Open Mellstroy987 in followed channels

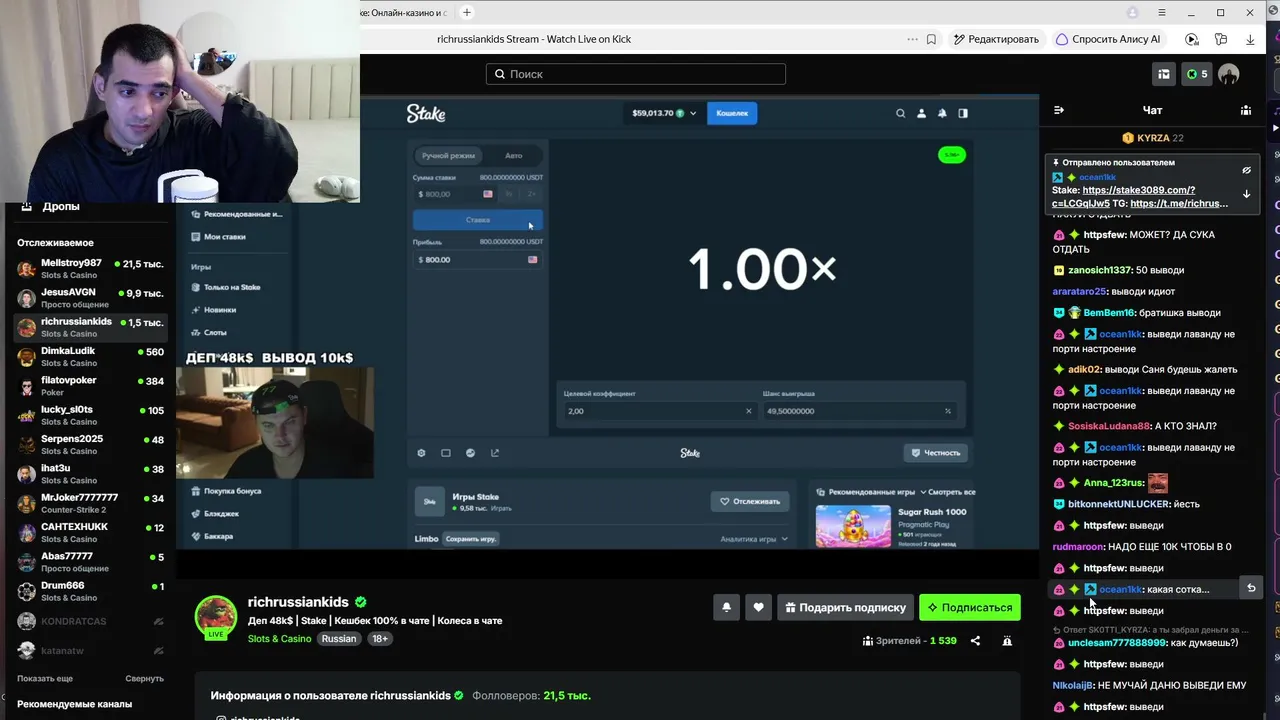point(90,268)
